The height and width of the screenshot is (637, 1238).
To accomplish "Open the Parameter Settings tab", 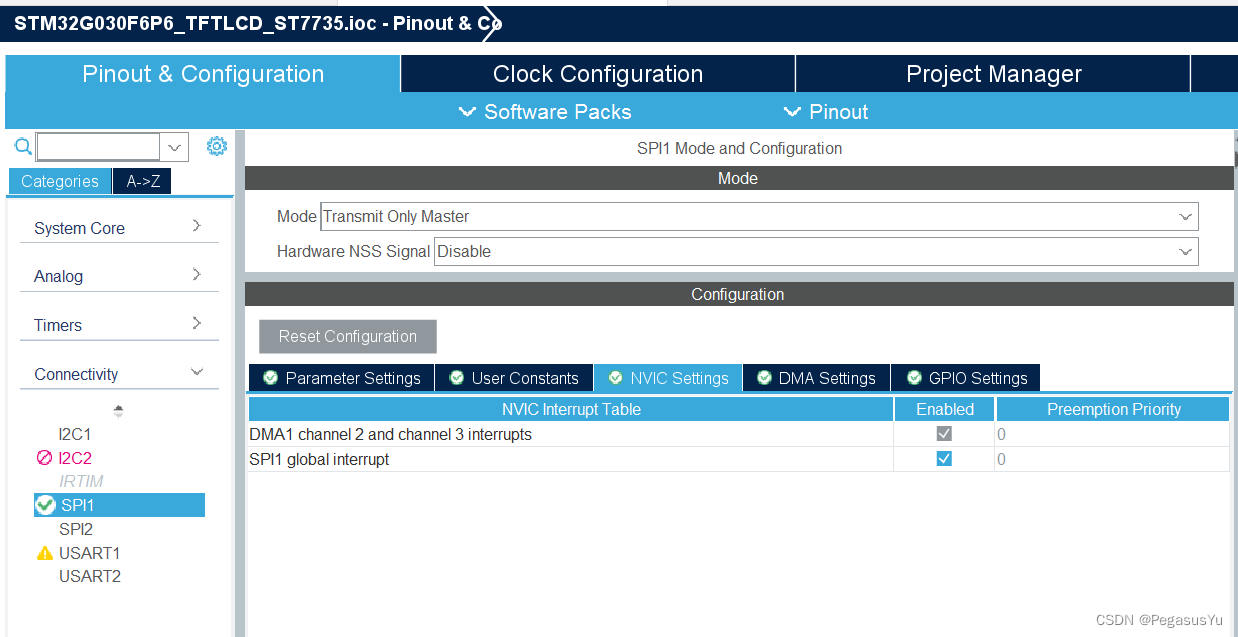I will pyautogui.click(x=341, y=378).
